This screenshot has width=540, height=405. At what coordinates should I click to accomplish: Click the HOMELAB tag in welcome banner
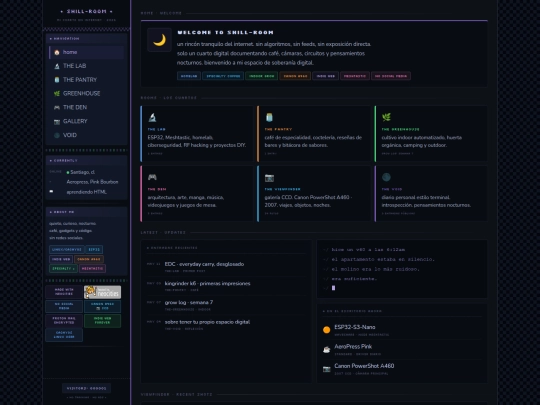pyautogui.click(x=189, y=76)
